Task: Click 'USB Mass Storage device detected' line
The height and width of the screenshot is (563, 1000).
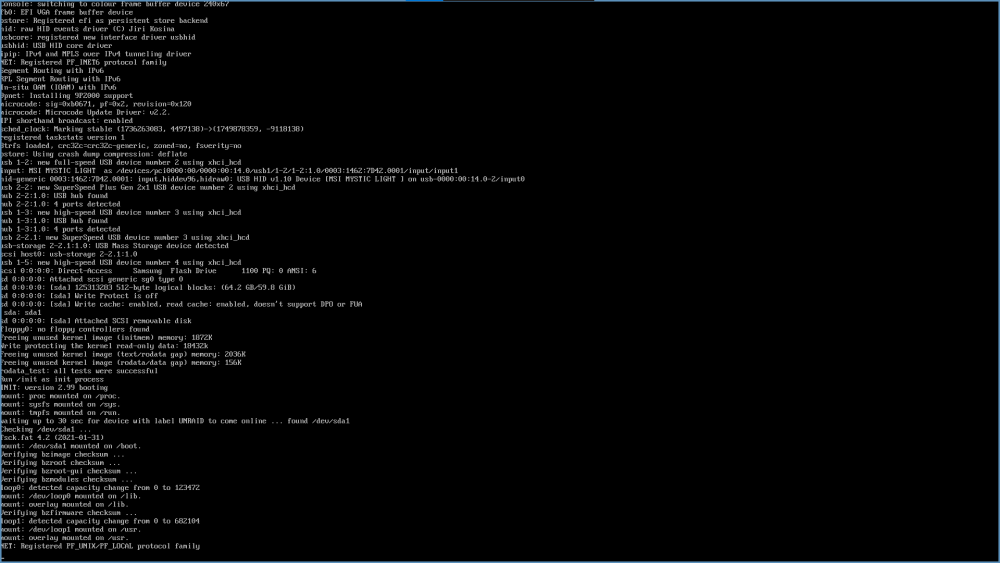Action: point(115,245)
